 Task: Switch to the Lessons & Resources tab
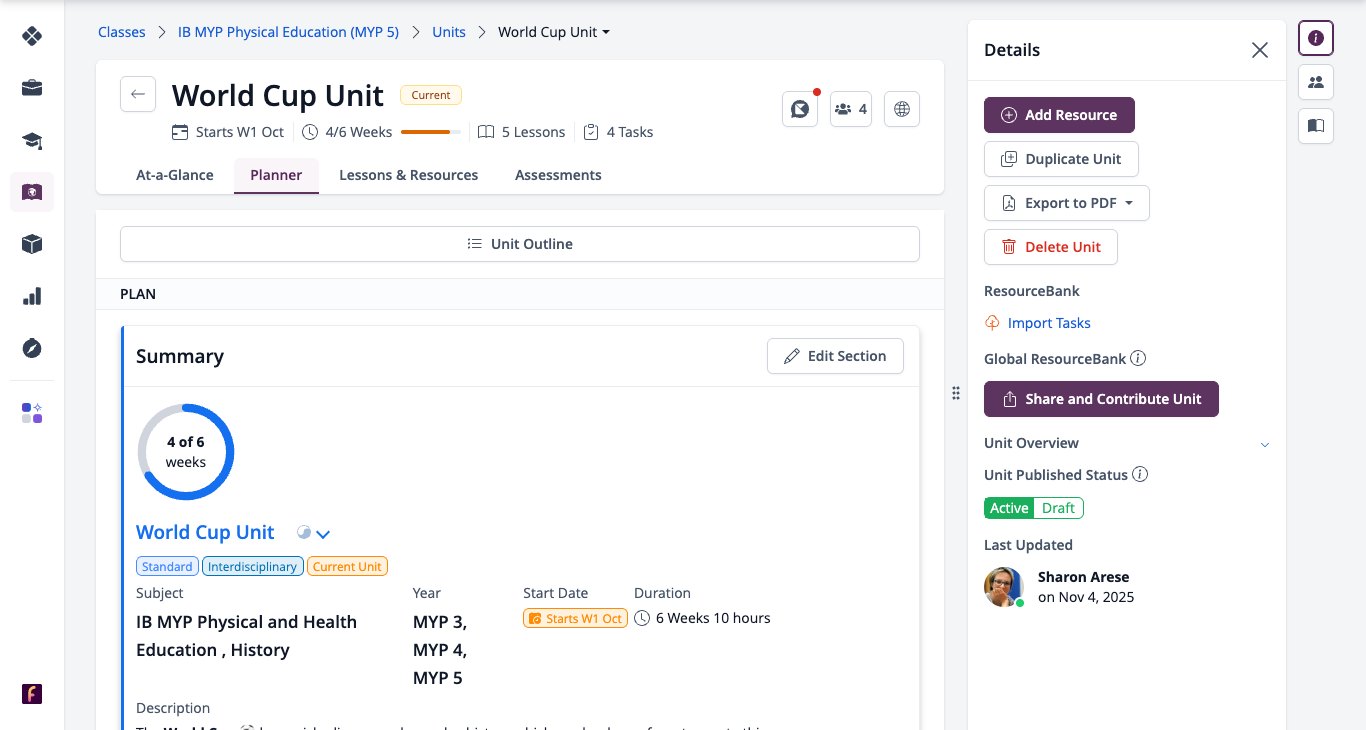(408, 175)
